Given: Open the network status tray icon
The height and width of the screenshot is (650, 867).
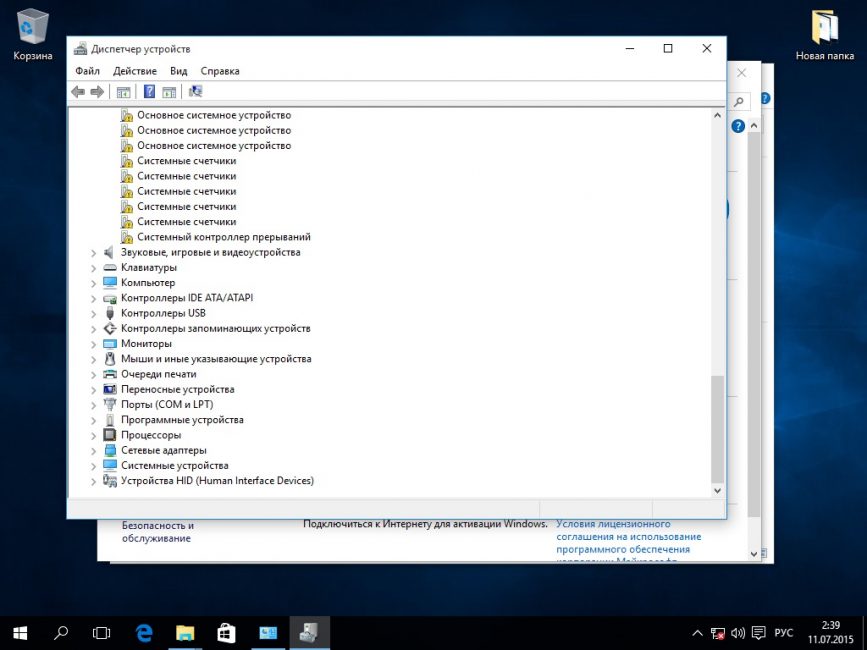Looking at the screenshot, I should point(718,633).
